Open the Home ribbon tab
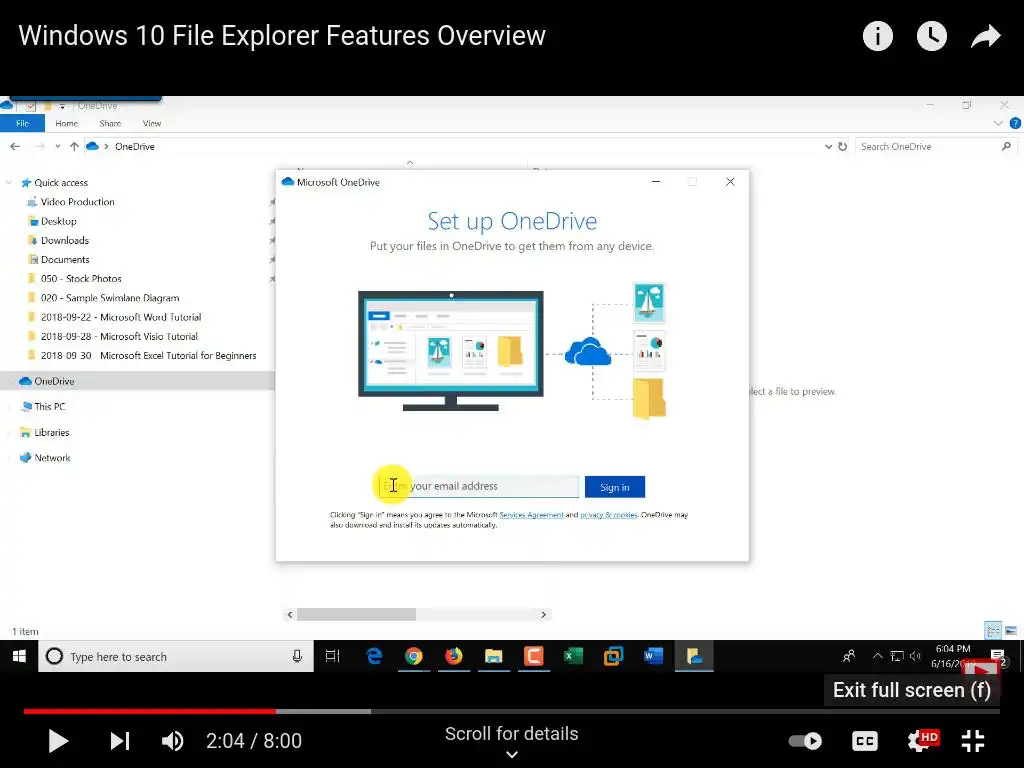This screenshot has height=768, width=1024. click(x=67, y=123)
